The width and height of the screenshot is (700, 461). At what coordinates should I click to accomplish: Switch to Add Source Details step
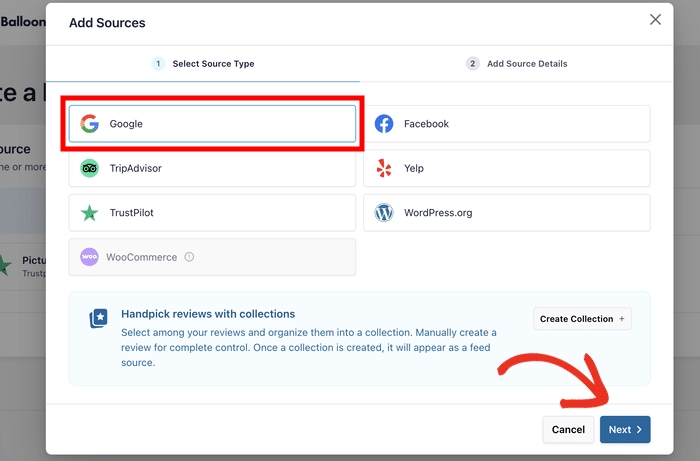coord(517,64)
